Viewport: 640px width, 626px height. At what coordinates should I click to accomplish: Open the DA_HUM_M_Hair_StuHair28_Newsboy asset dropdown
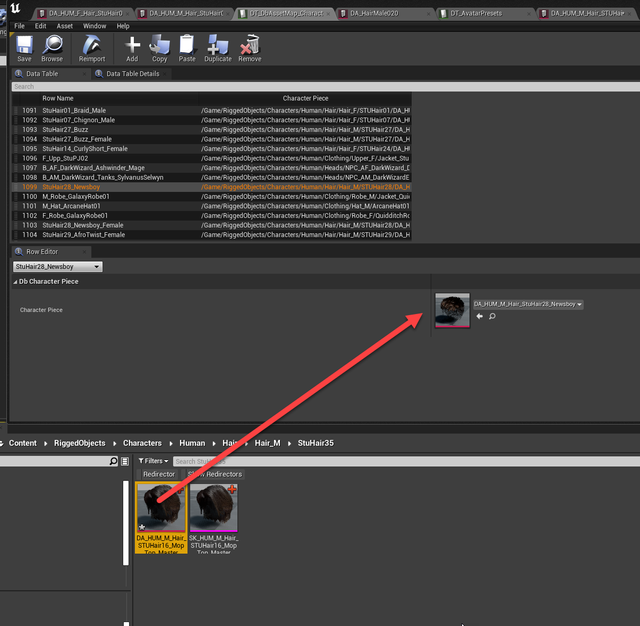[x=528, y=304]
